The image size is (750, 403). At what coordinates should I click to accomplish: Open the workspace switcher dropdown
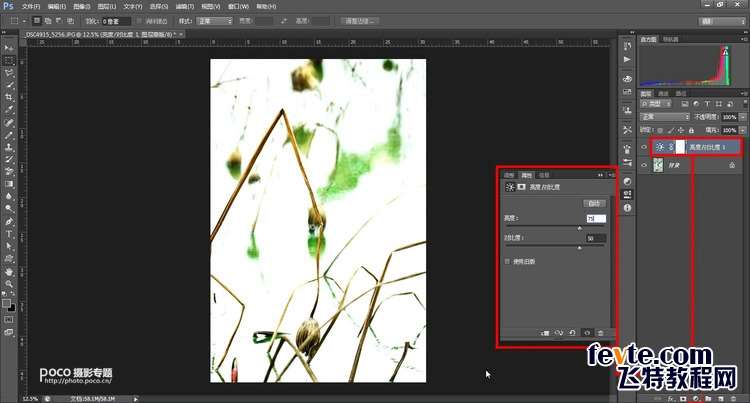click(722, 21)
